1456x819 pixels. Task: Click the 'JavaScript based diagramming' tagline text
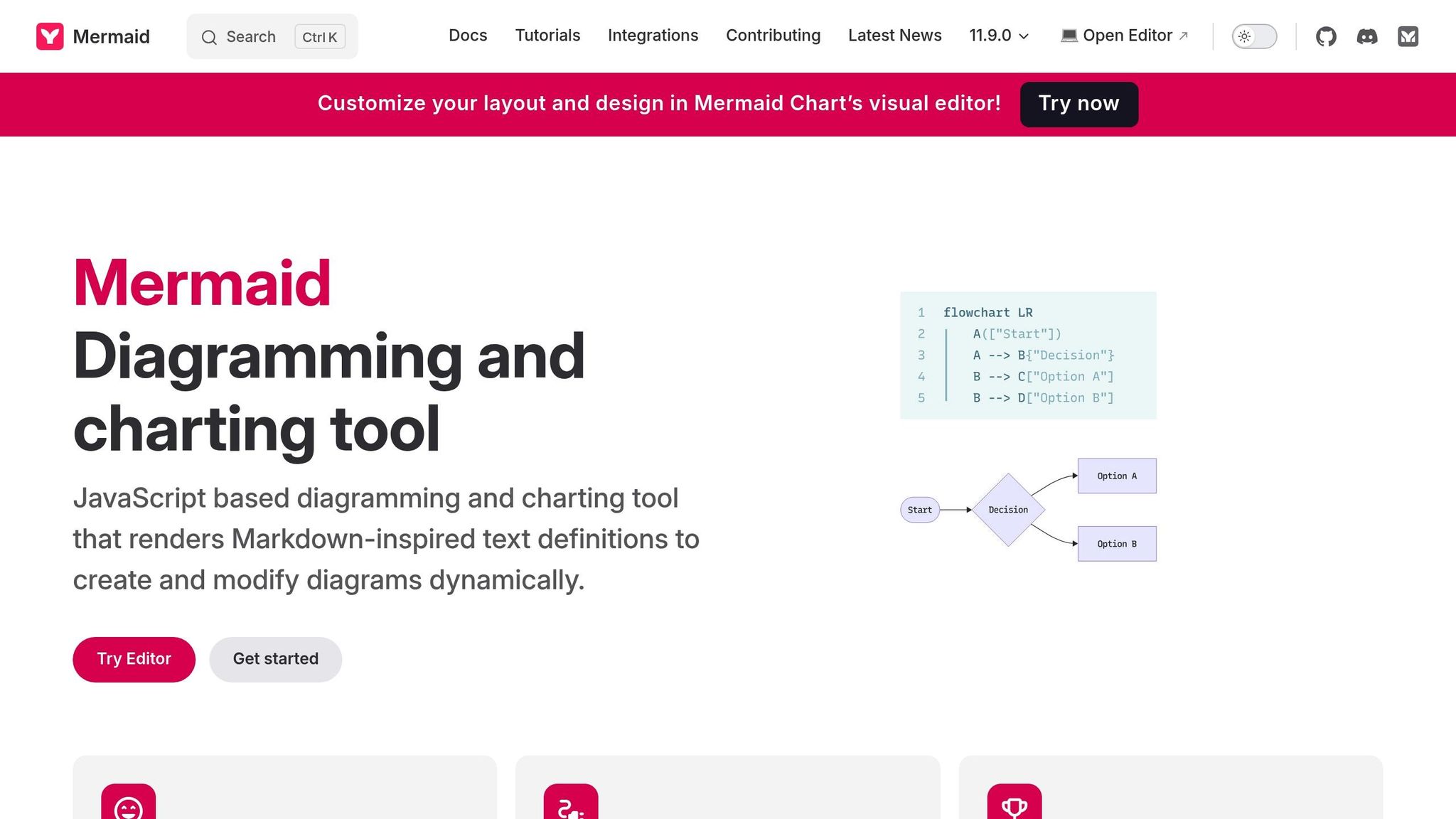[x=386, y=539]
